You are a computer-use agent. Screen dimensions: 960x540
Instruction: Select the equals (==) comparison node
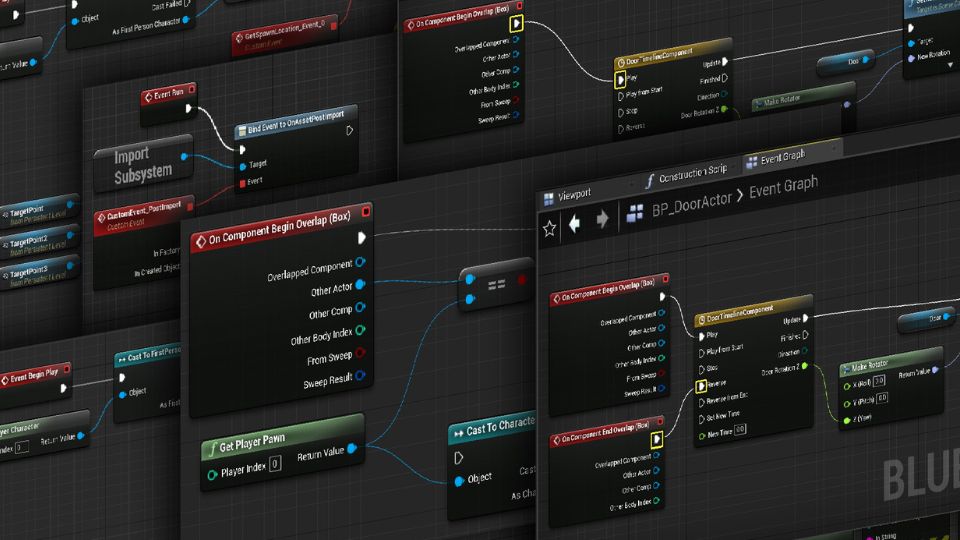tap(496, 288)
